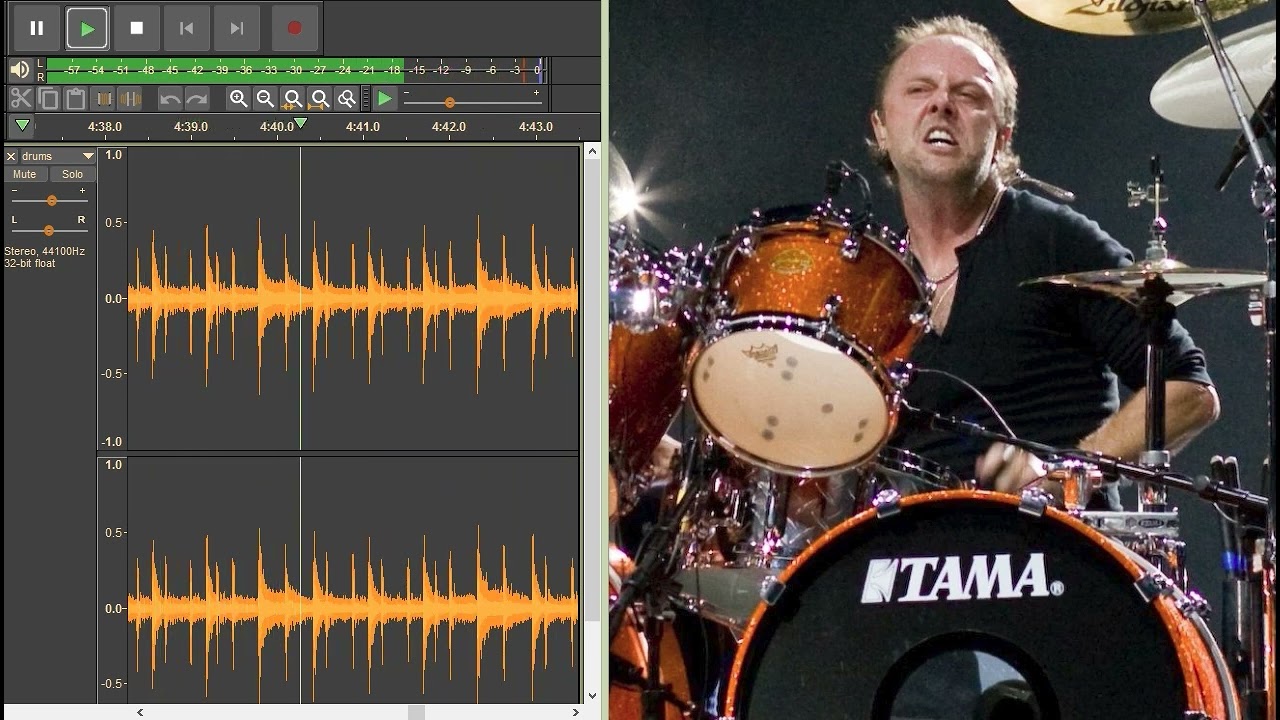This screenshot has height=720, width=1280.
Task: Click the vertical scrollbar down arrow
Action: [592, 696]
